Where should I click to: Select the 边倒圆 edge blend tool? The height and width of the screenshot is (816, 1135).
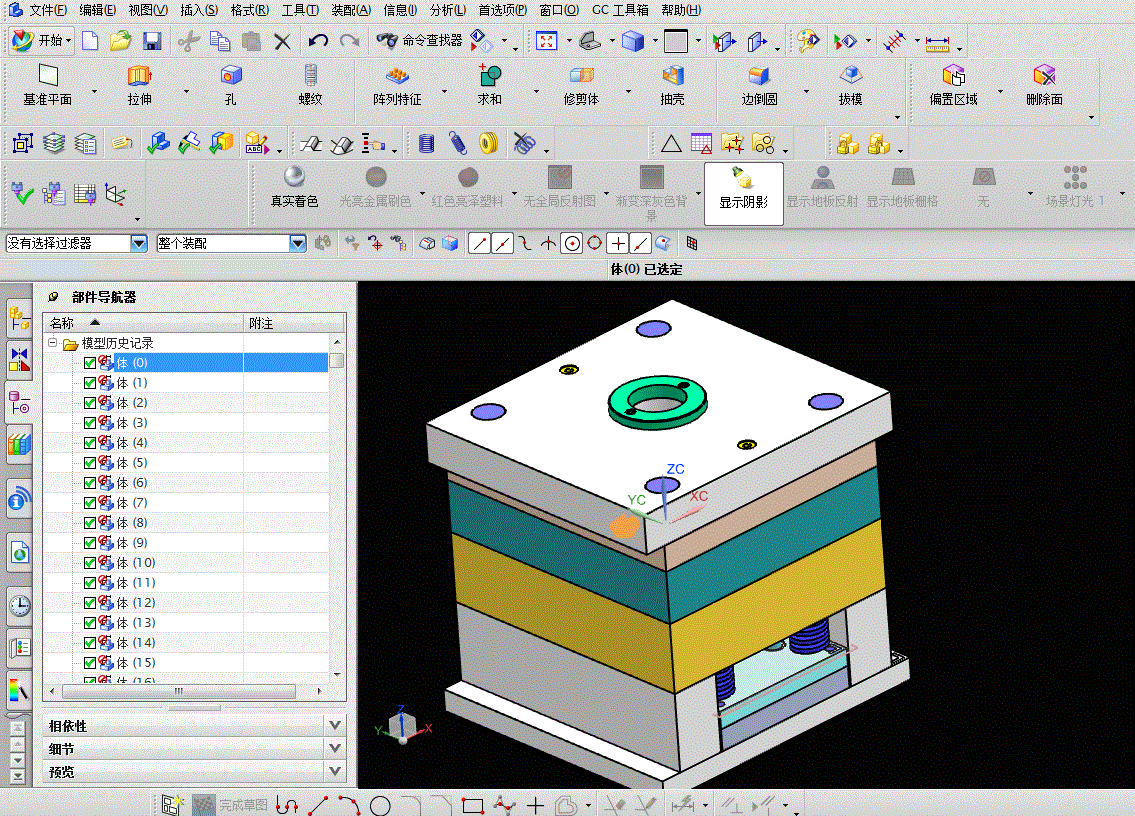[759, 85]
